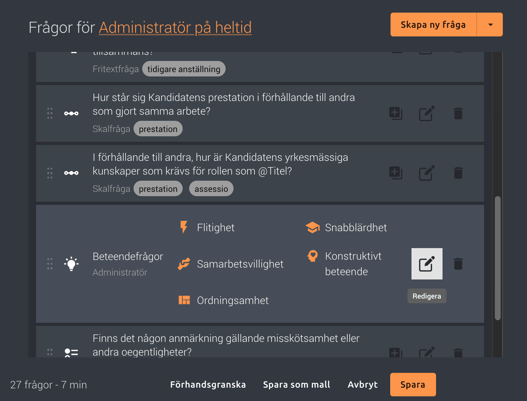Screen dimensions: 527x401
Task: Save with the orange Spara button
Action: (413, 385)
